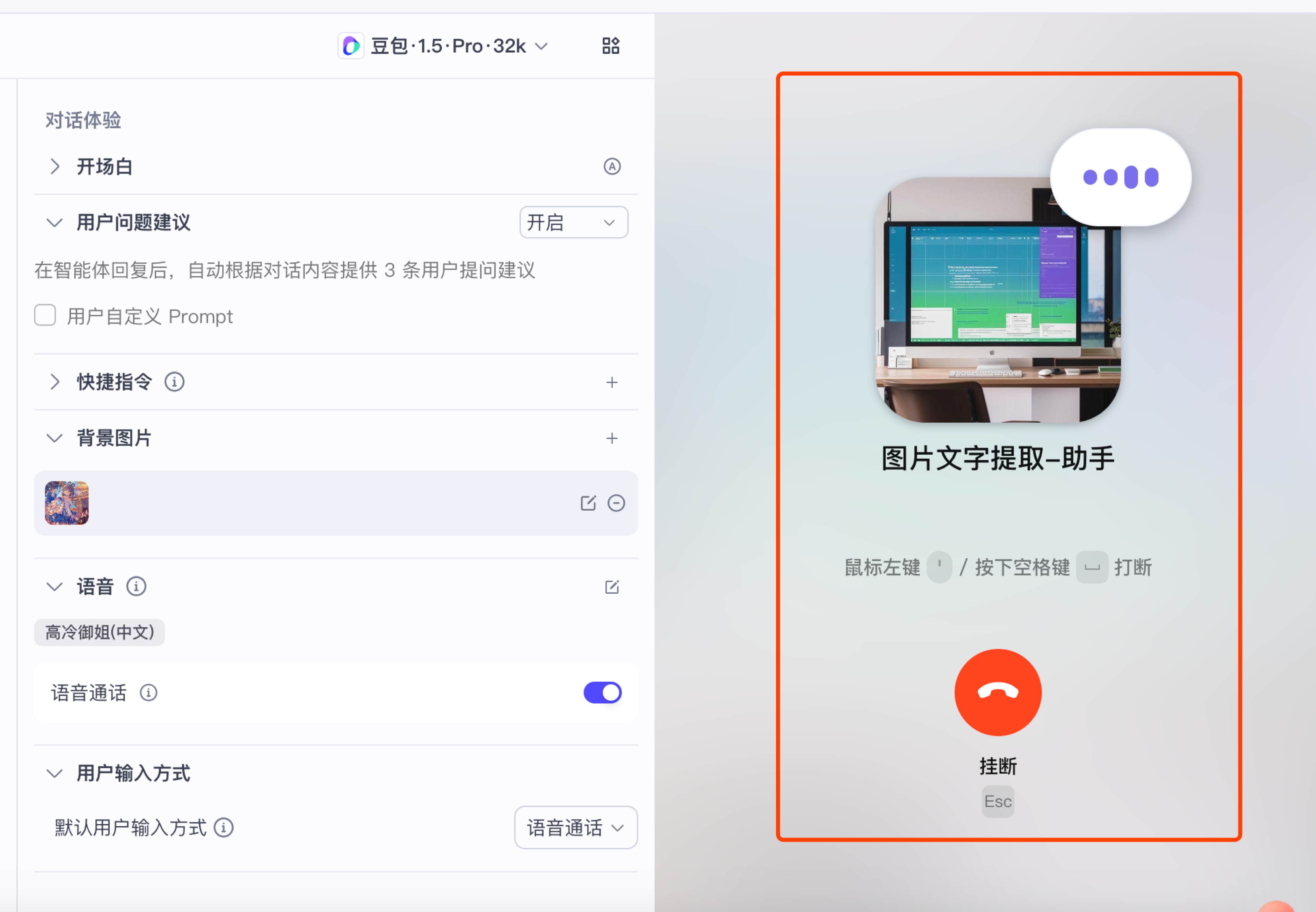1316x912 pixels.
Task: Click the info icon next to 快捷指令
Action: pyautogui.click(x=174, y=382)
